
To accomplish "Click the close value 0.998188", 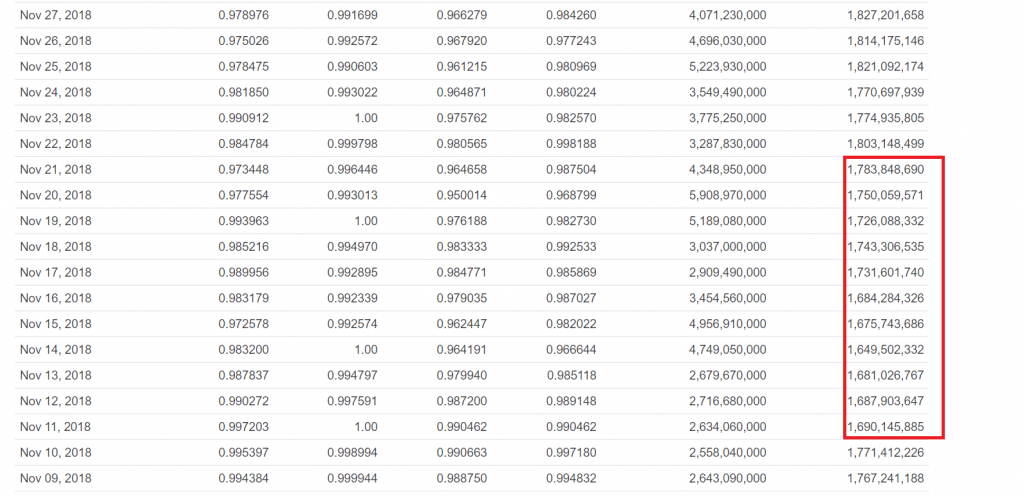I will point(571,144).
